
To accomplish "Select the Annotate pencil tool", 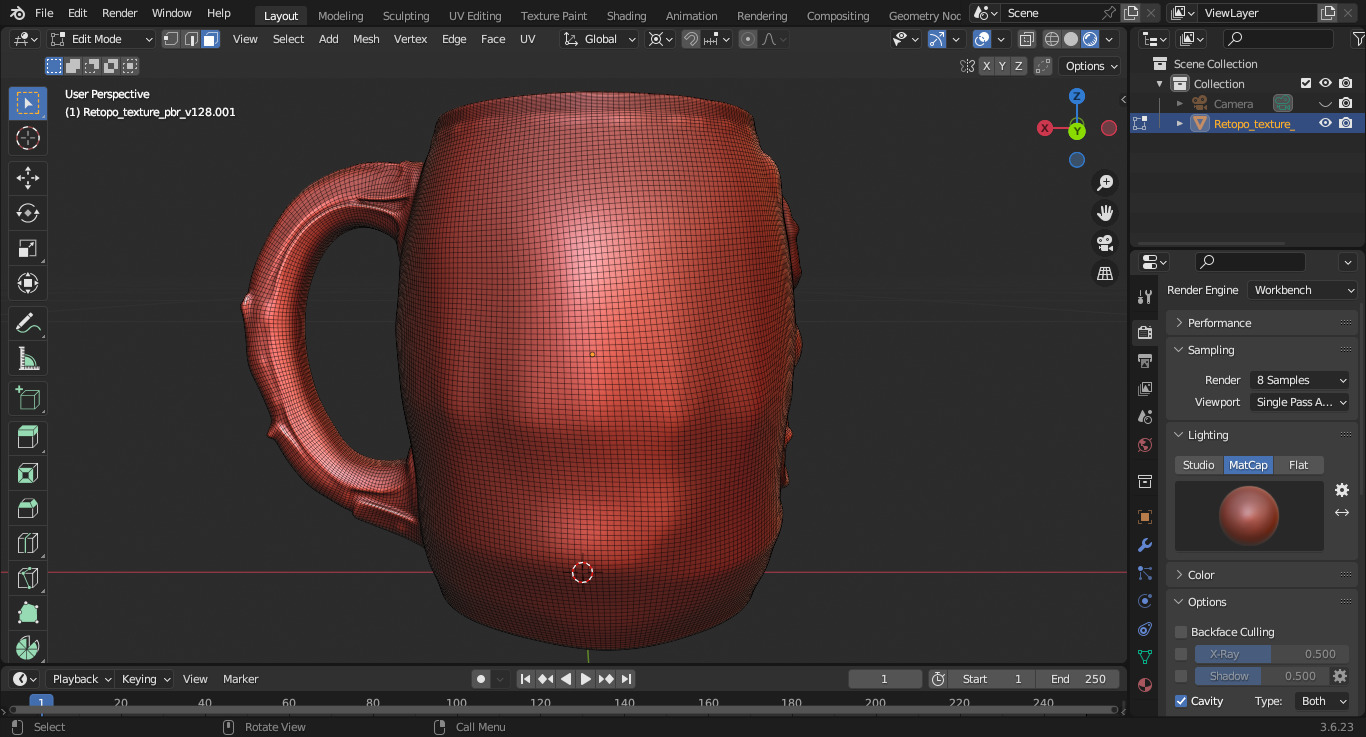I will [28, 323].
